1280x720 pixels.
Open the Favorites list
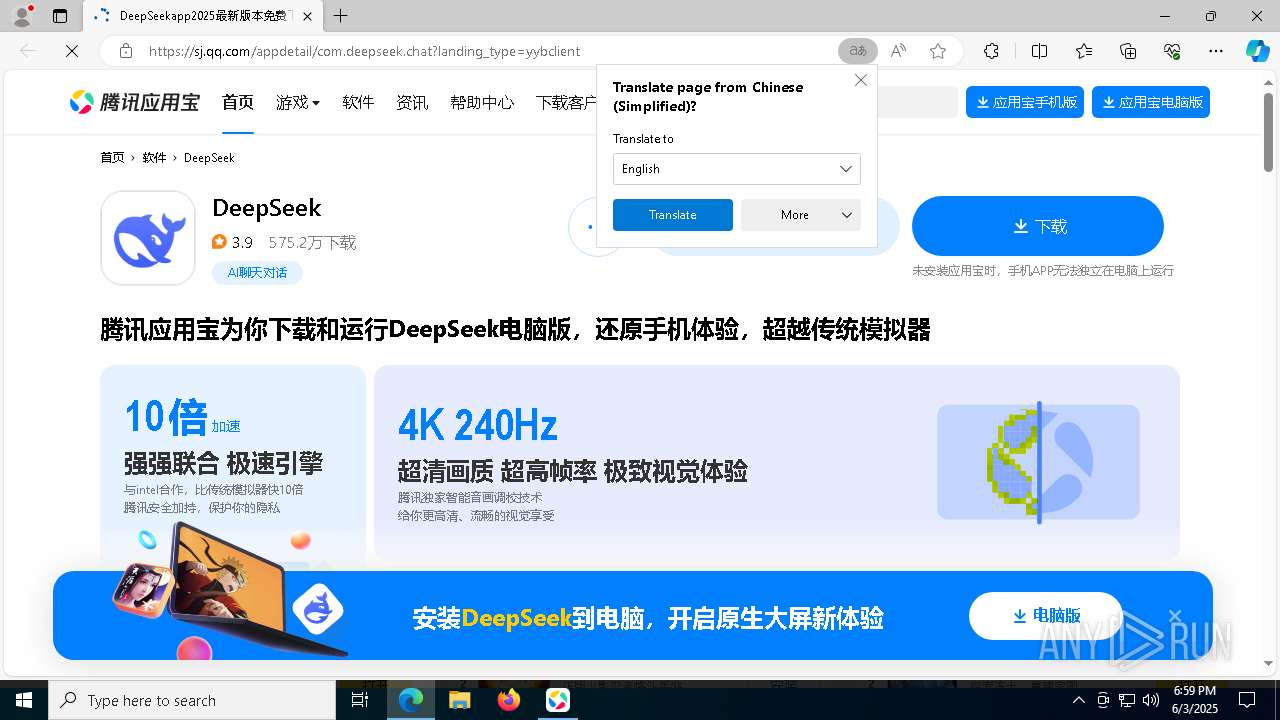tap(1084, 51)
